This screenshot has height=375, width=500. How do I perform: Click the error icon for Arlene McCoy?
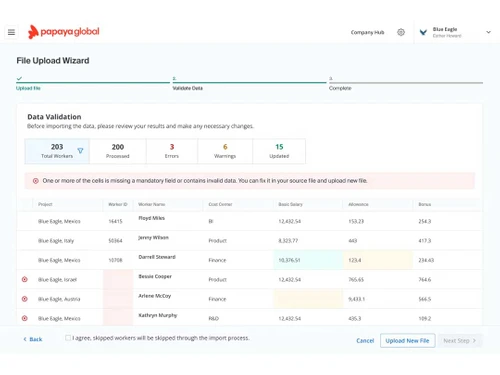coord(25,299)
